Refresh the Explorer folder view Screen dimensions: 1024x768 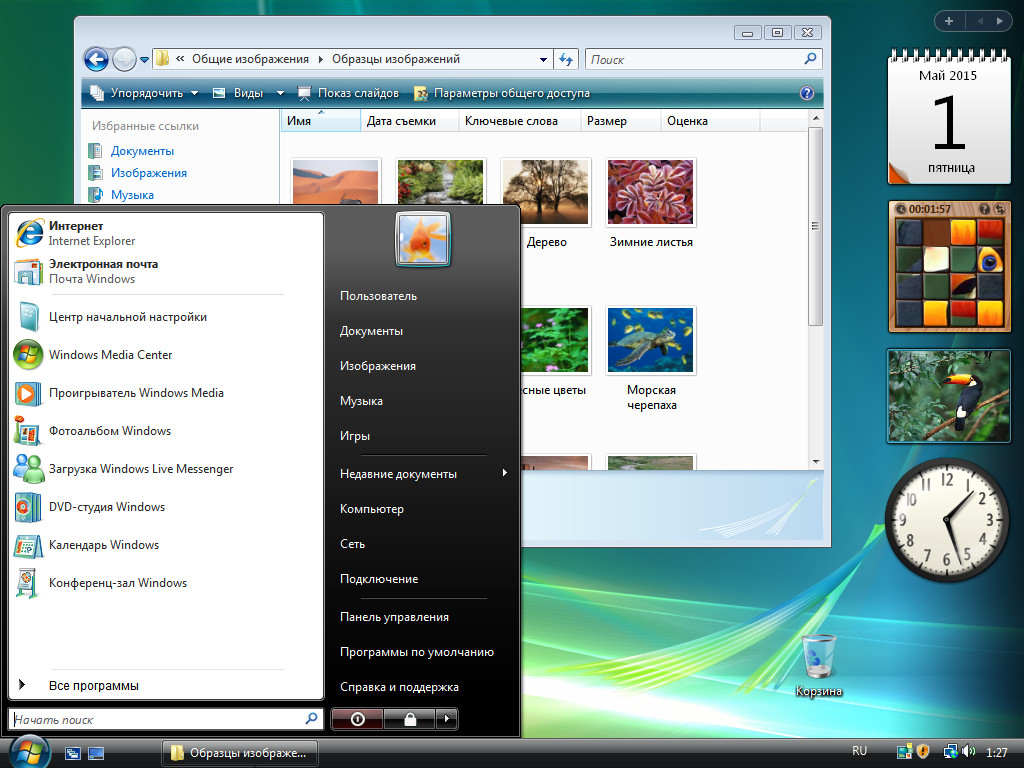pos(566,59)
